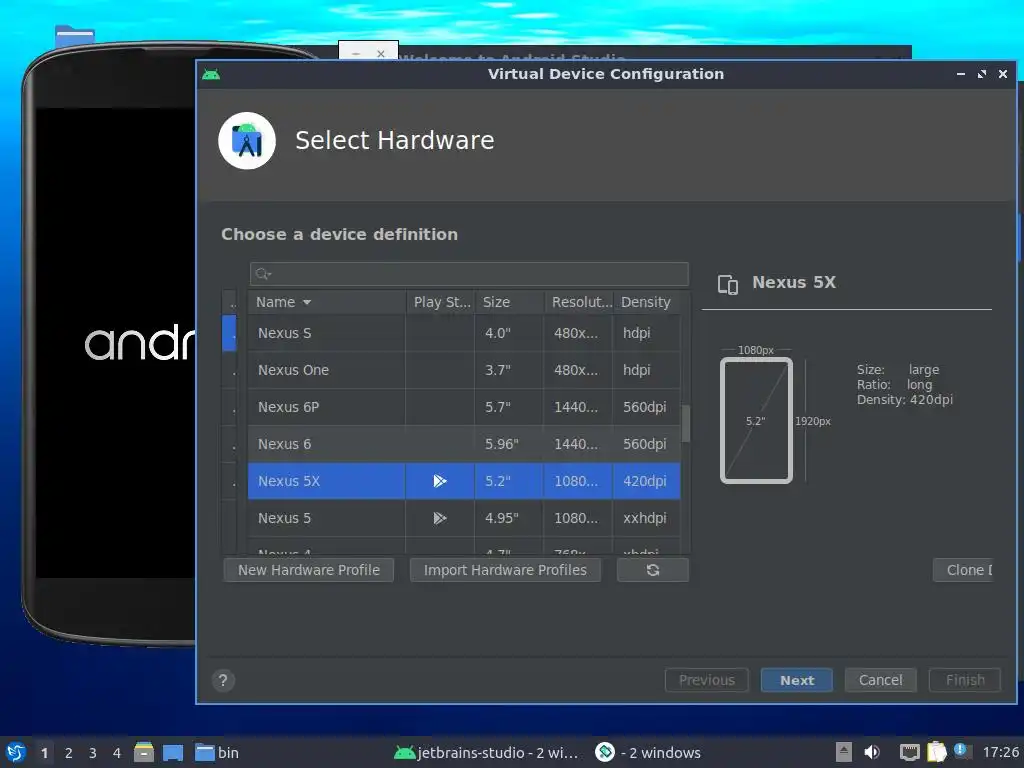Maximize the Virtual Device Configuration window
1024x768 pixels.
tap(982, 74)
